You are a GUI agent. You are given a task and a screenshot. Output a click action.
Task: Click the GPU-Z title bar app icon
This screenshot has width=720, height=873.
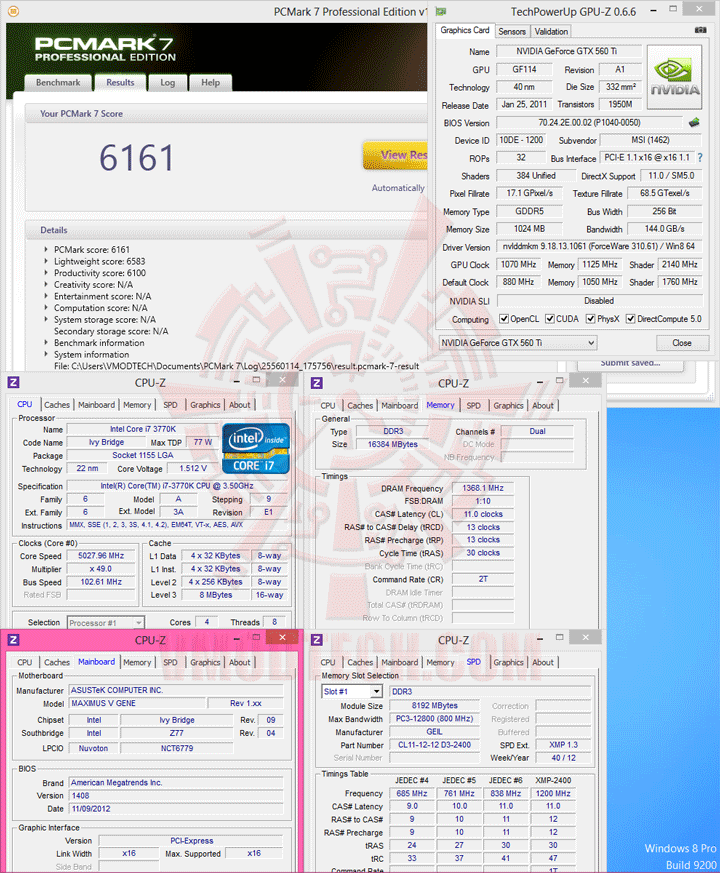pos(441,11)
